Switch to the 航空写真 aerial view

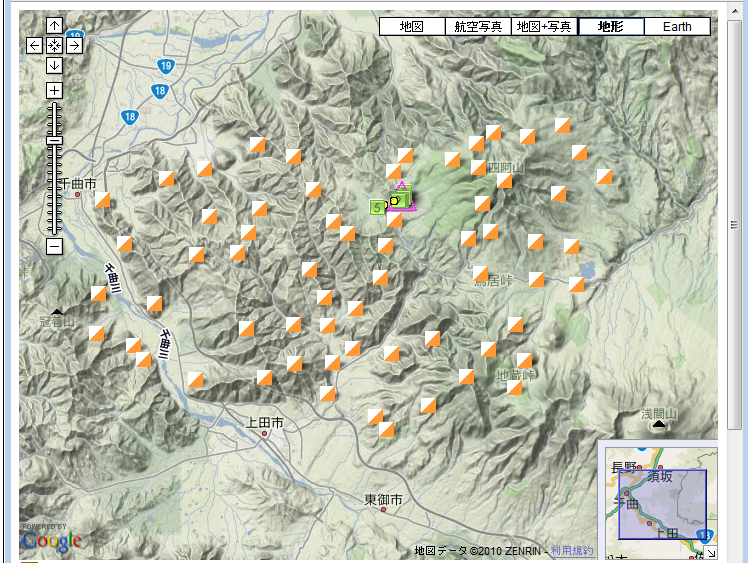(478, 26)
